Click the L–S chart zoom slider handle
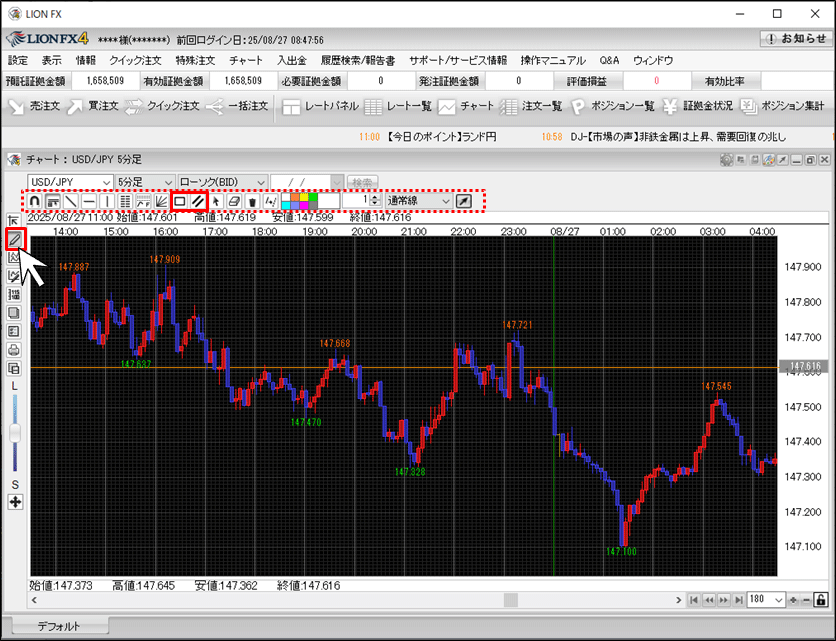 15,432
